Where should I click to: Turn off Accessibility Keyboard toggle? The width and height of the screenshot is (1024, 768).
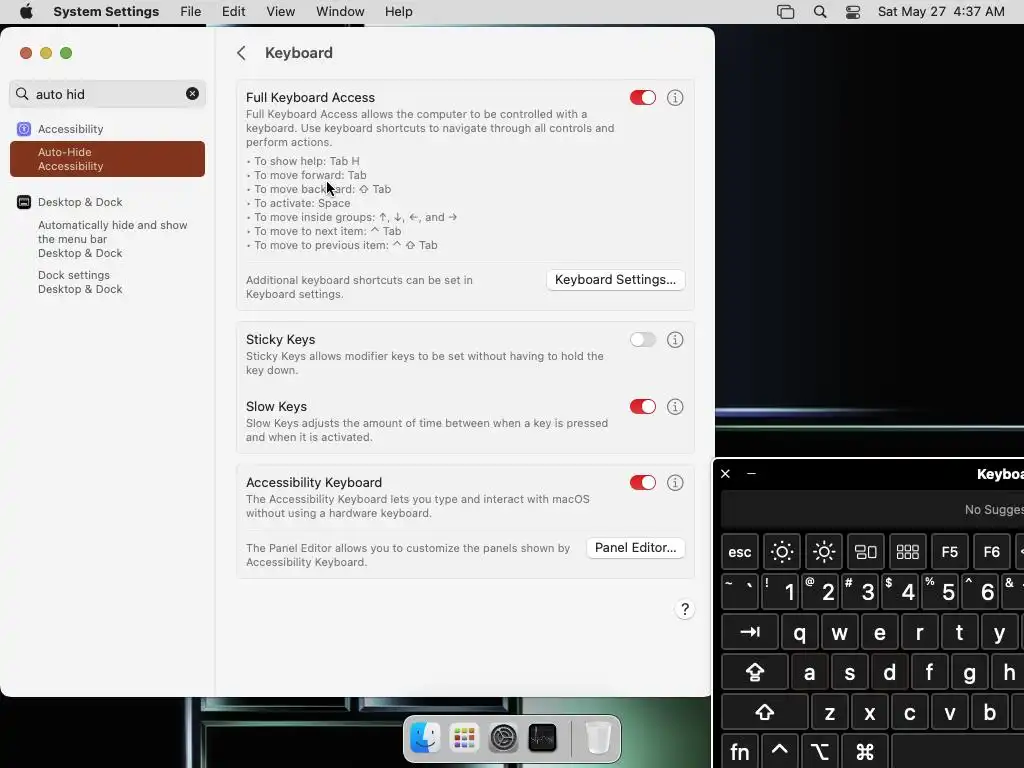[x=643, y=483]
